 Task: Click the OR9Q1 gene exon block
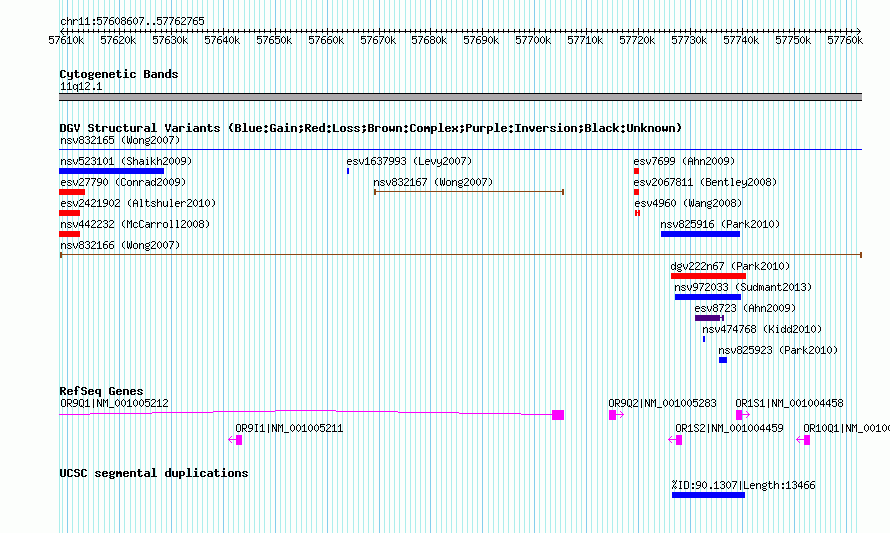[558, 415]
